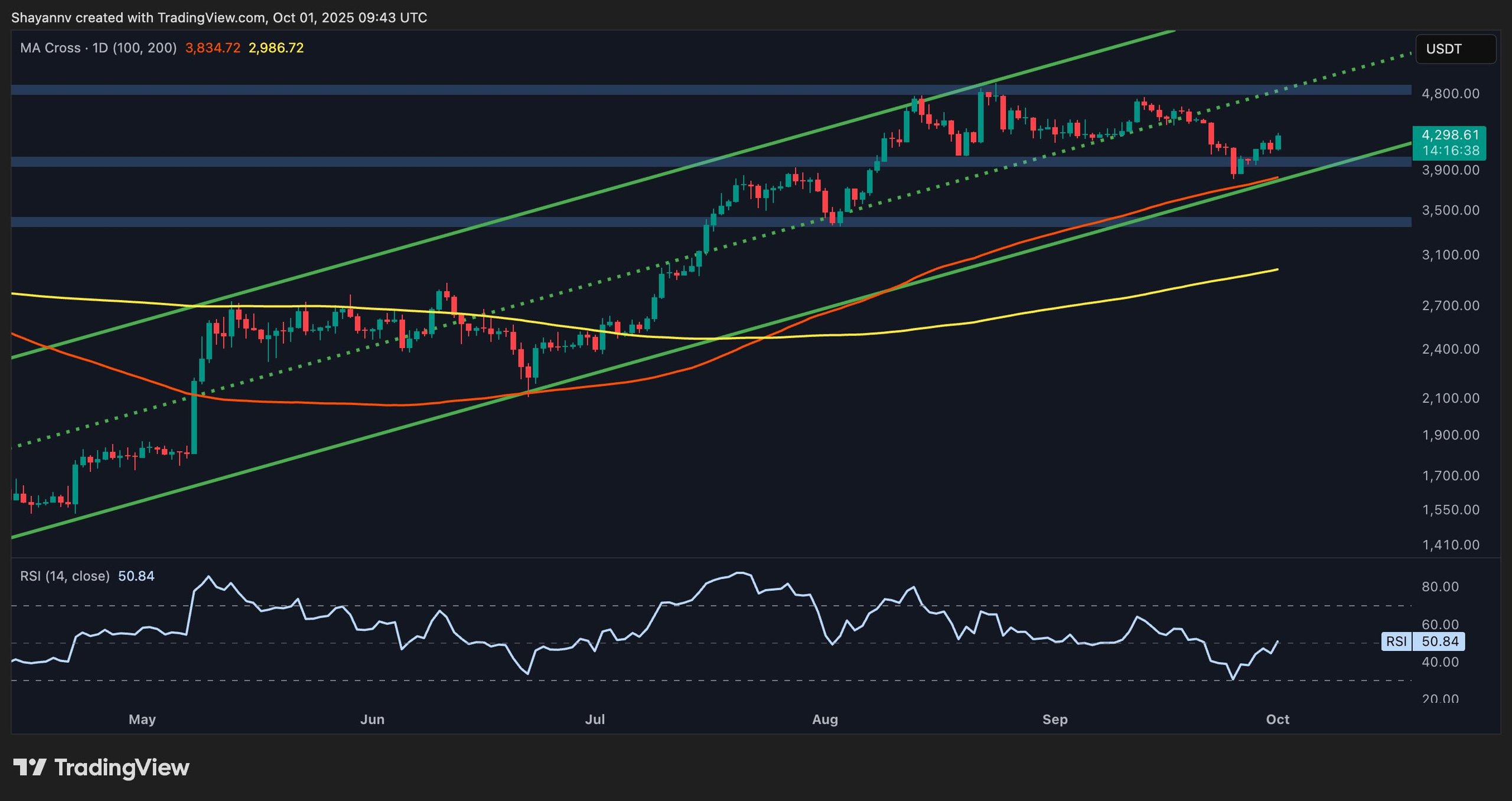Viewport: 1512px width, 801px height.
Task: Click the Jun label on time axis
Action: coord(372,719)
